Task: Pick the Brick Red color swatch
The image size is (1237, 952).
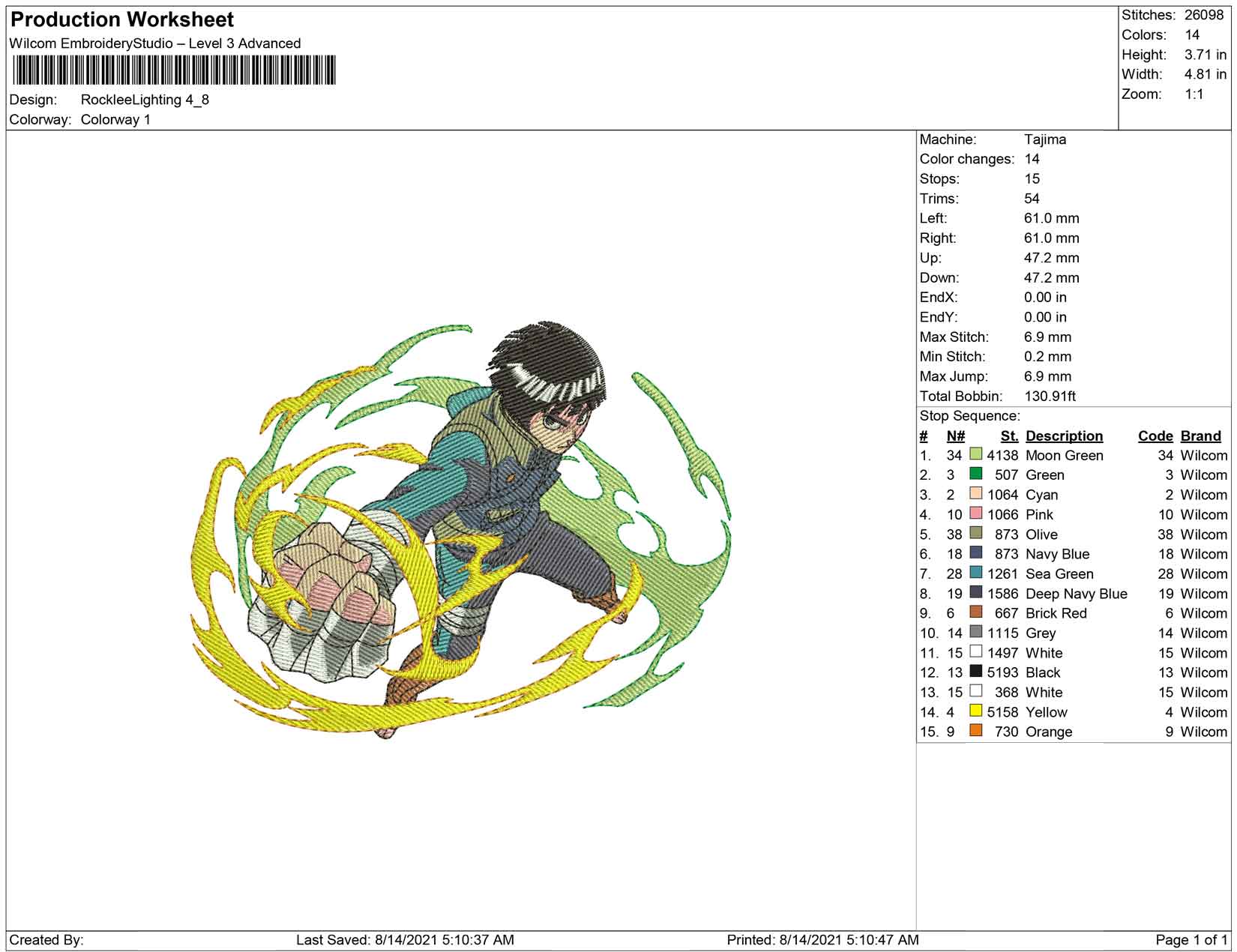Action: tap(975, 612)
